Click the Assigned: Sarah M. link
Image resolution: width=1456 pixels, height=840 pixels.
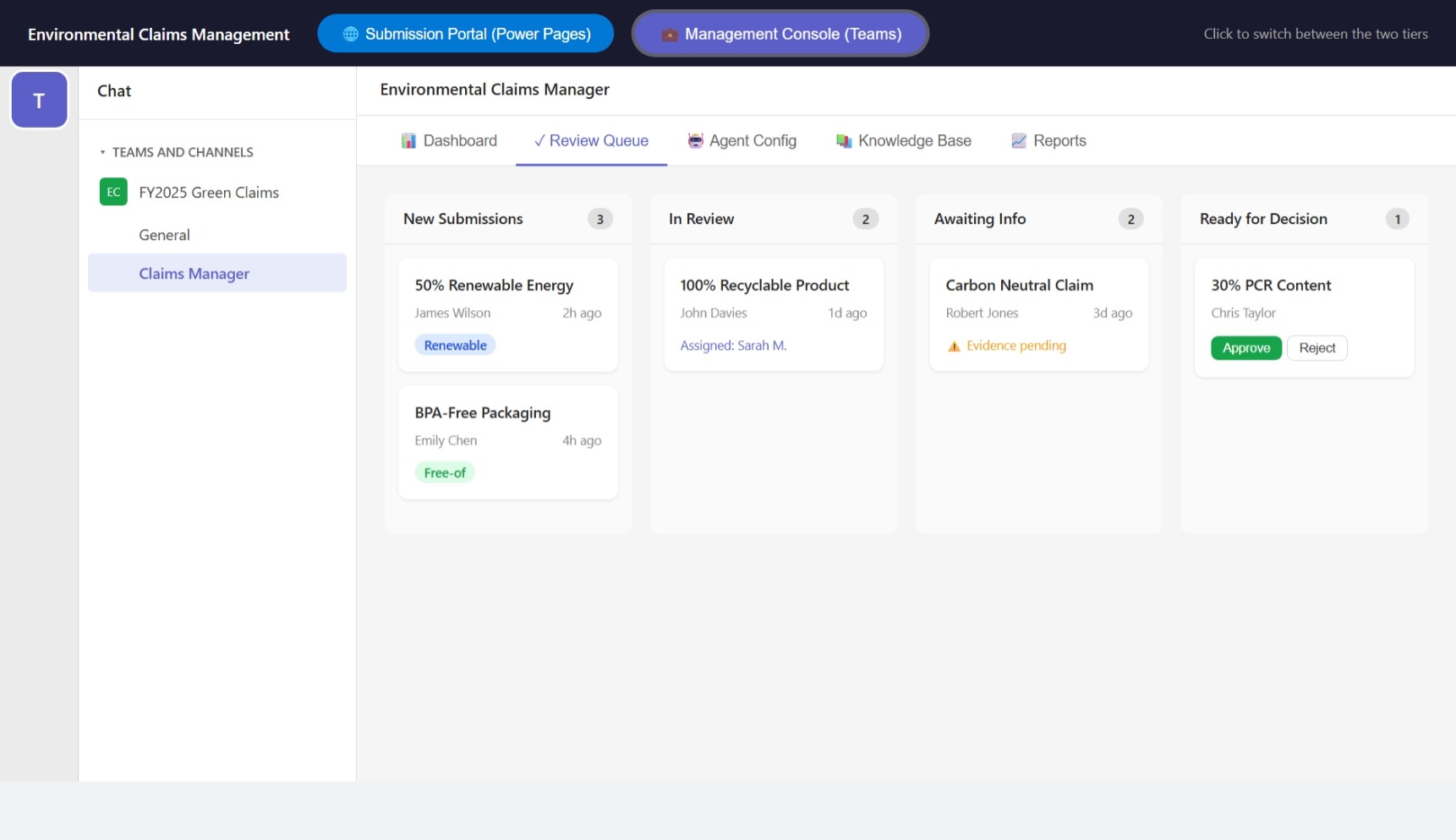733,346
